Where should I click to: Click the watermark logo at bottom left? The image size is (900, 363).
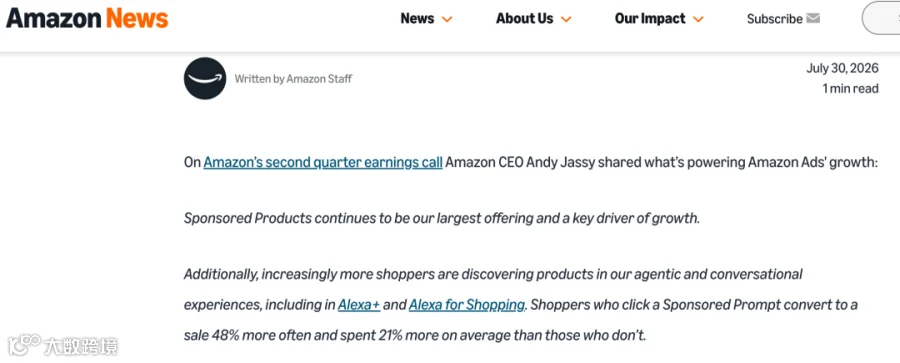[x=63, y=346]
